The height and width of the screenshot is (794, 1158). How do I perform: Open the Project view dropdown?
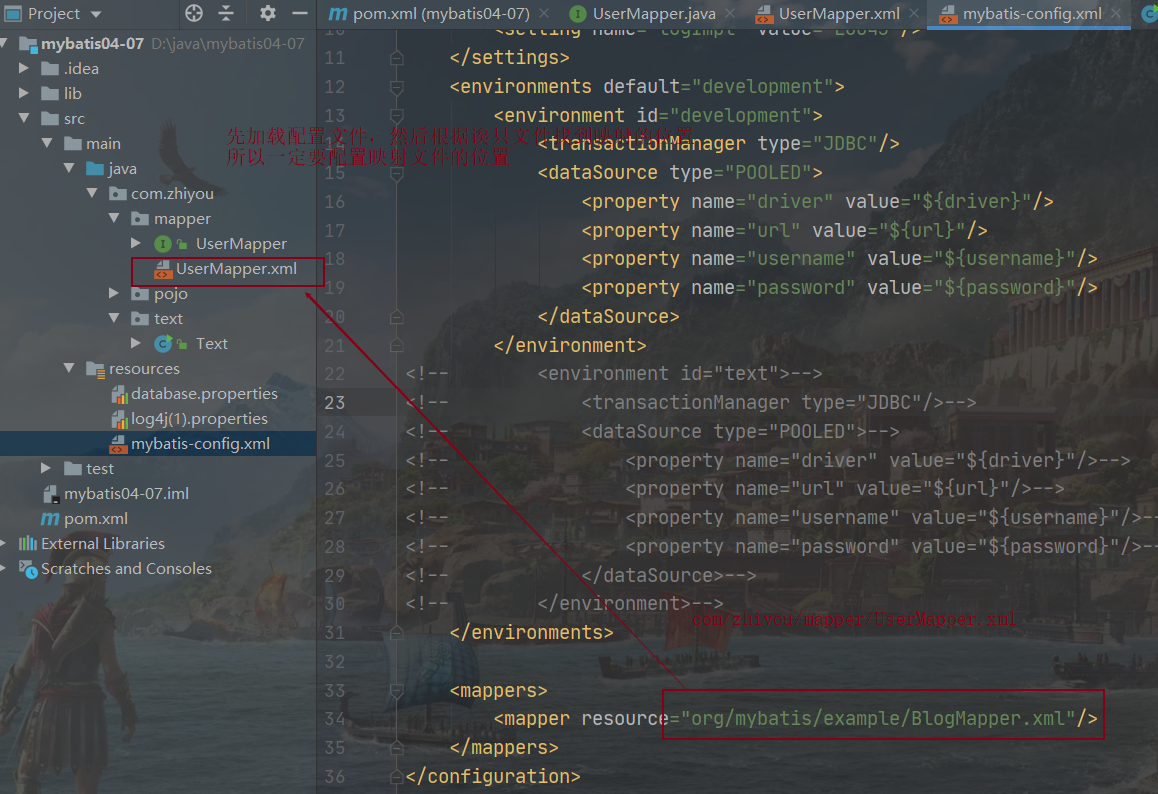pyautogui.click(x=96, y=14)
